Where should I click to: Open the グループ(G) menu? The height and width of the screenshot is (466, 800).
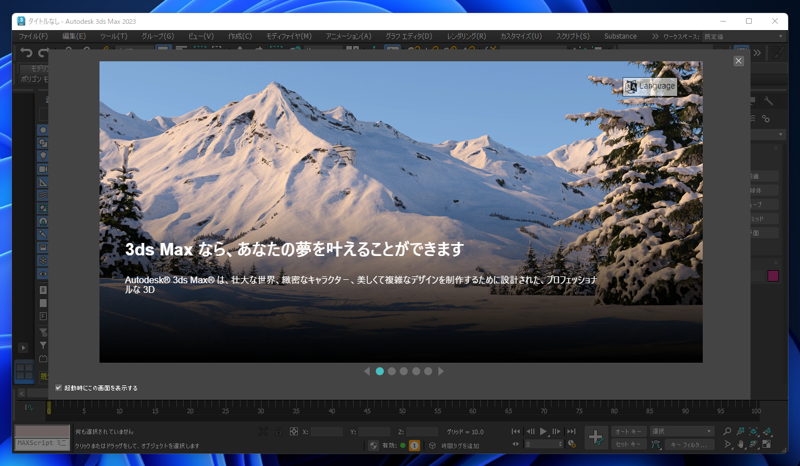[x=158, y=36]
